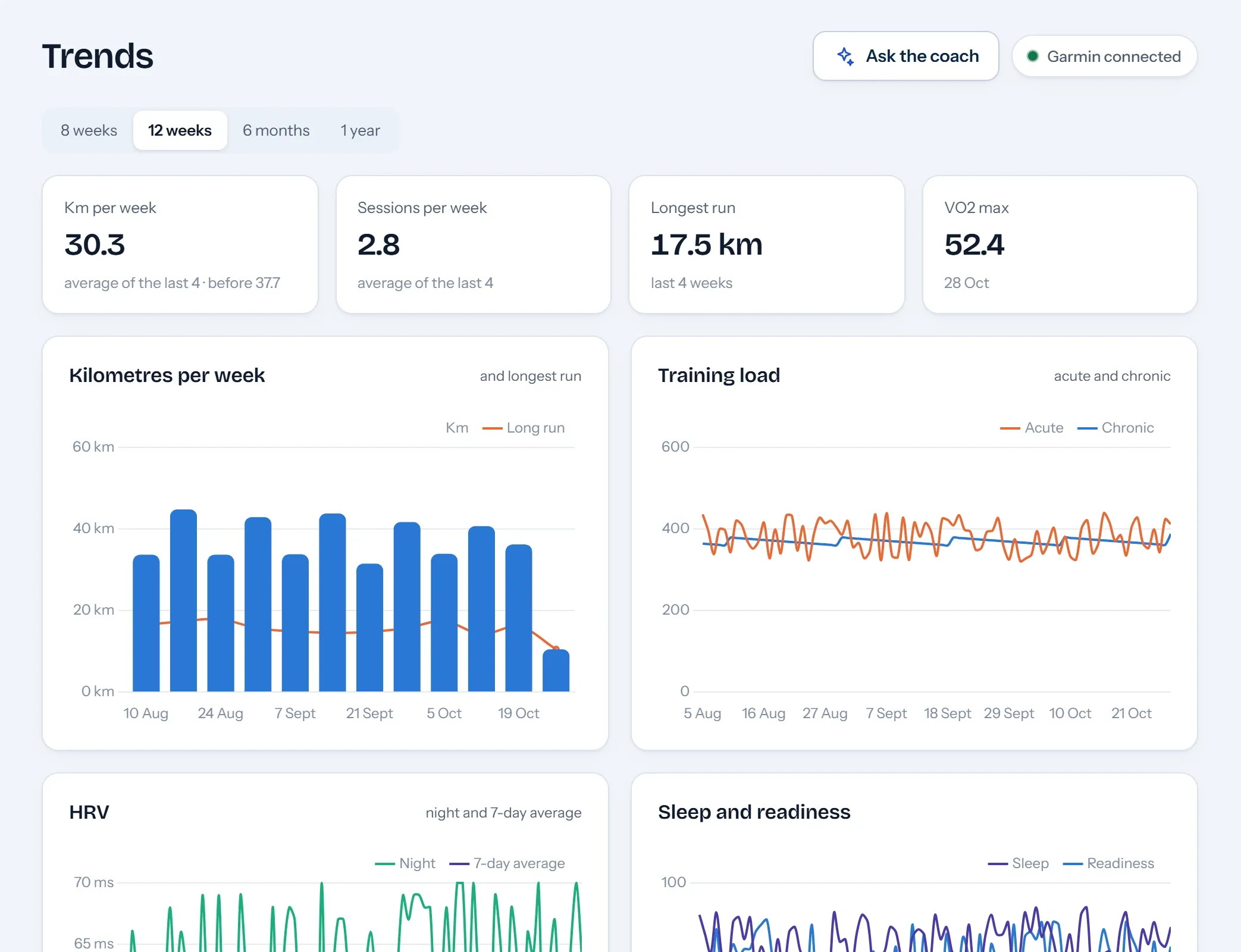1241x952 pixels.
Task: Toggle the Km series legend label
Action: point(457,428)
